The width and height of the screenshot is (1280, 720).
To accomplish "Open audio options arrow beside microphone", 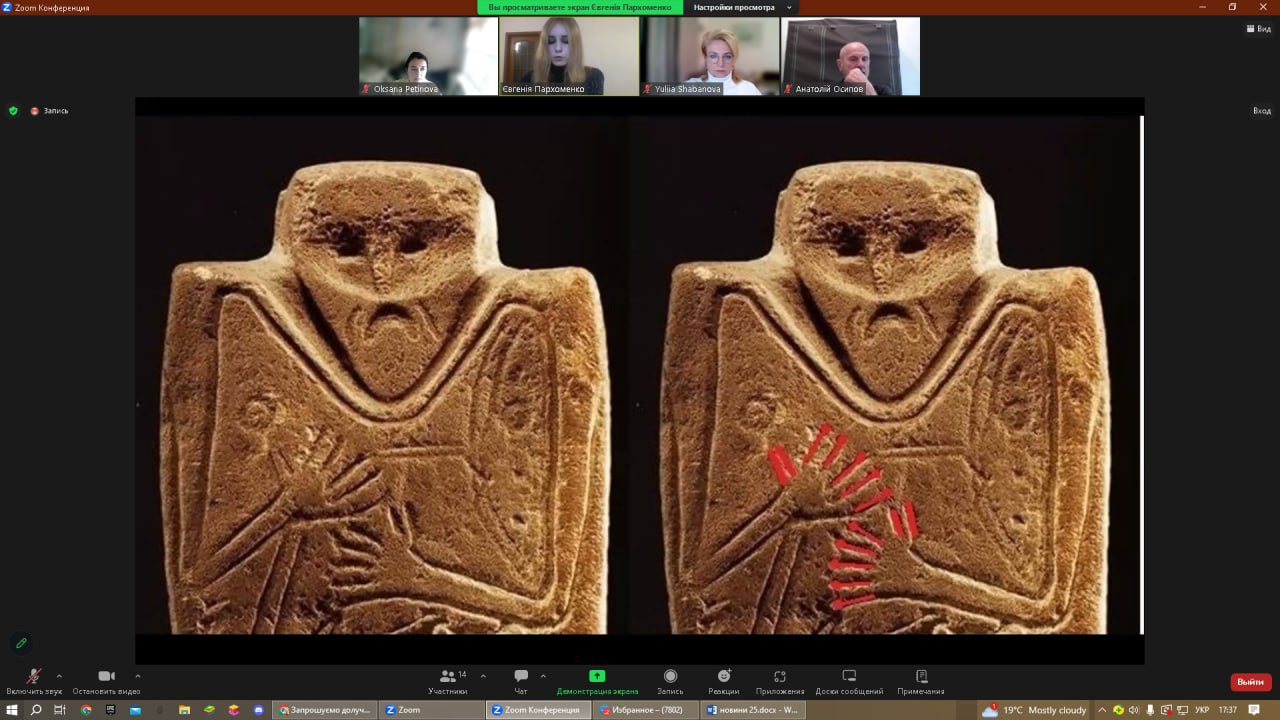I will pos(59,676).
